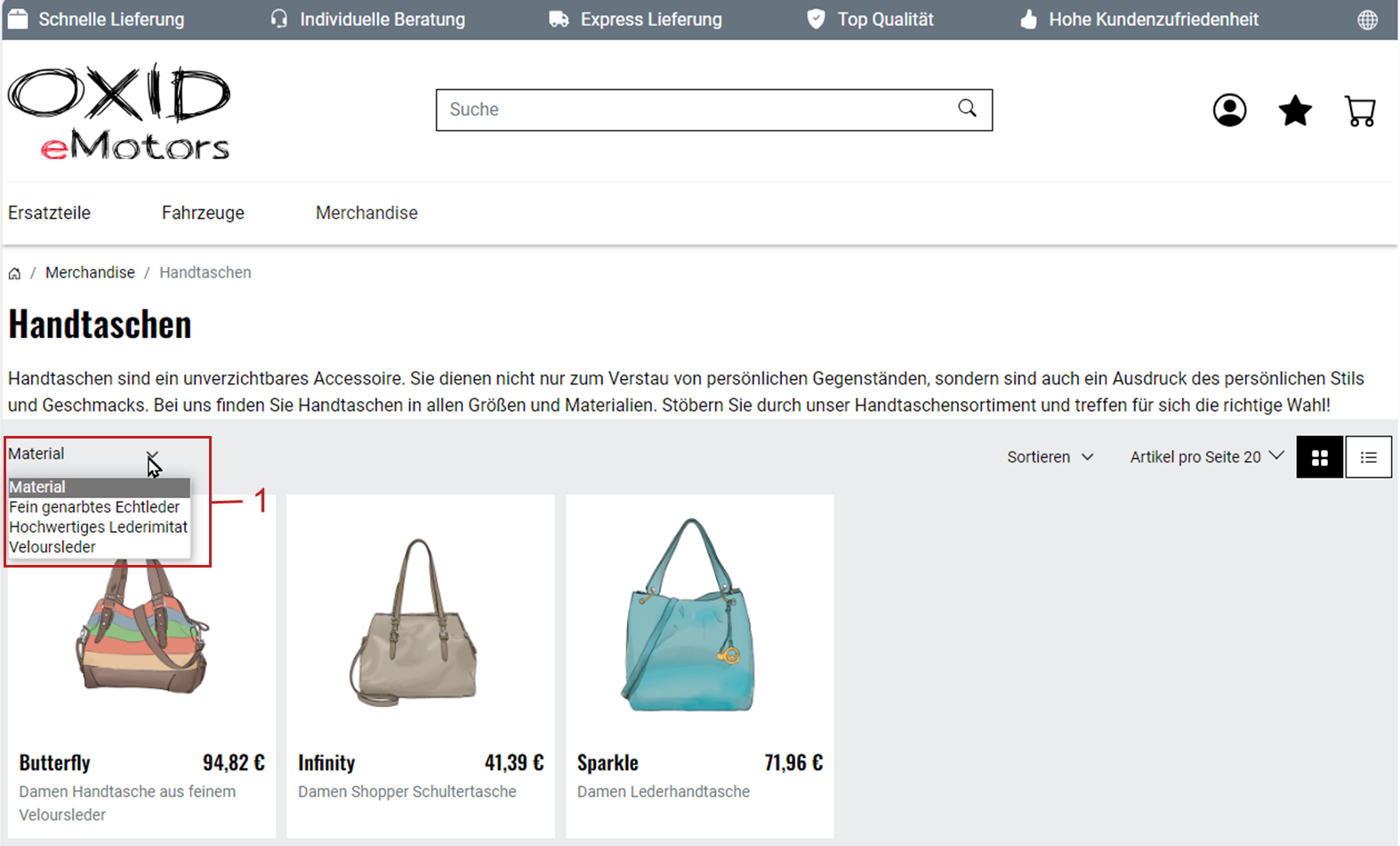Click the wishlist star icon
The height and width of the screenshot is (846, 1400).
coord(1294,110)
